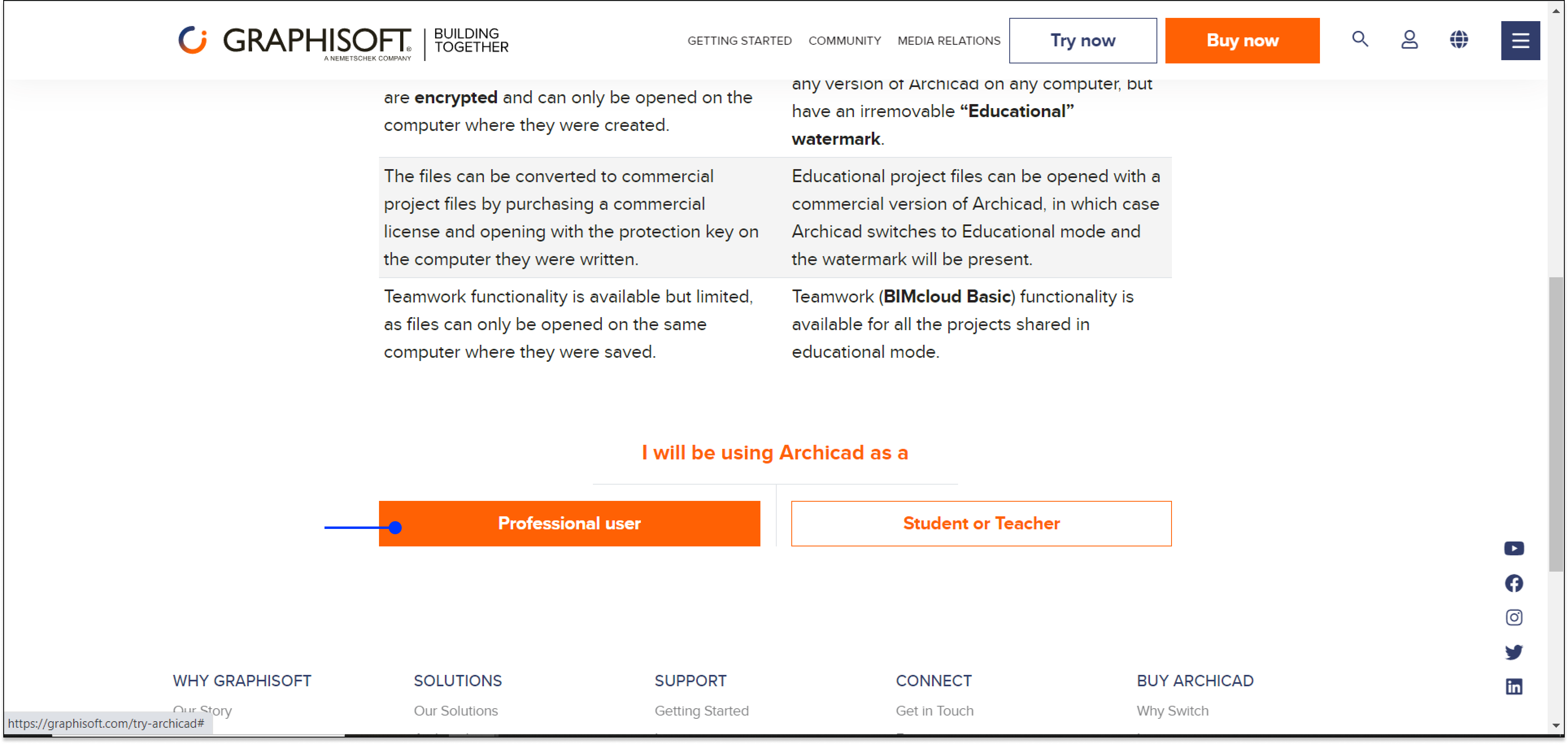Click the search magnifier icon
Image resolution: width=1568 pixels, height=744 pixels.
[1360, 40]
